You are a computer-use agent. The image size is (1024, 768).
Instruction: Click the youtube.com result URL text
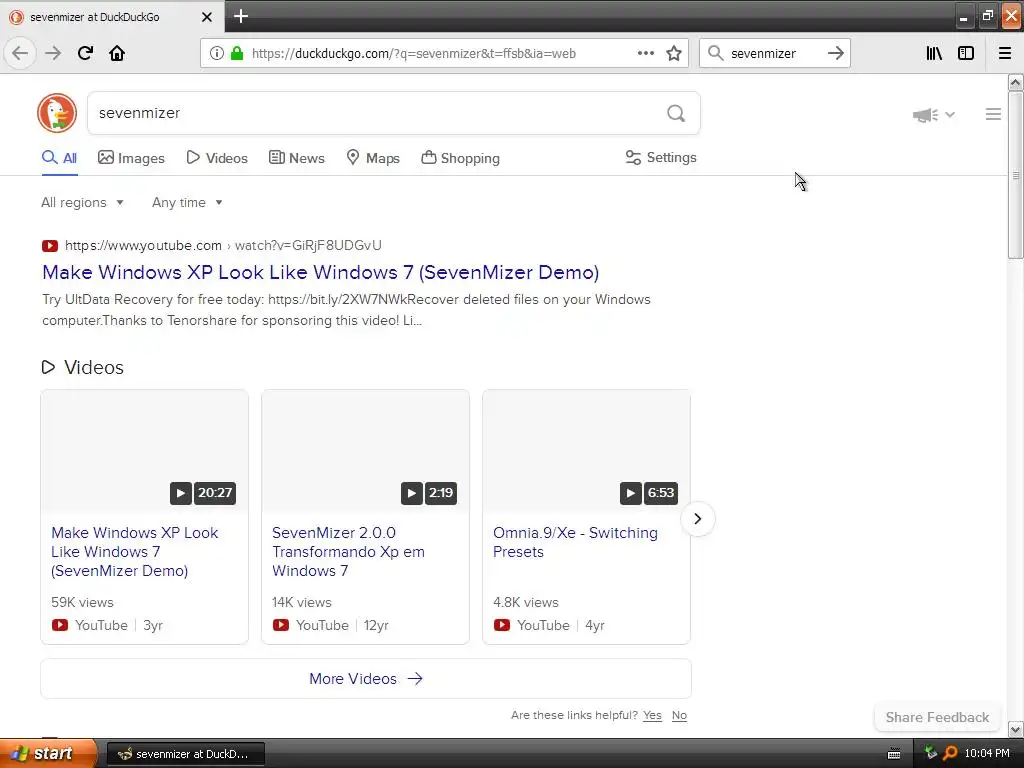pos(223,246)
